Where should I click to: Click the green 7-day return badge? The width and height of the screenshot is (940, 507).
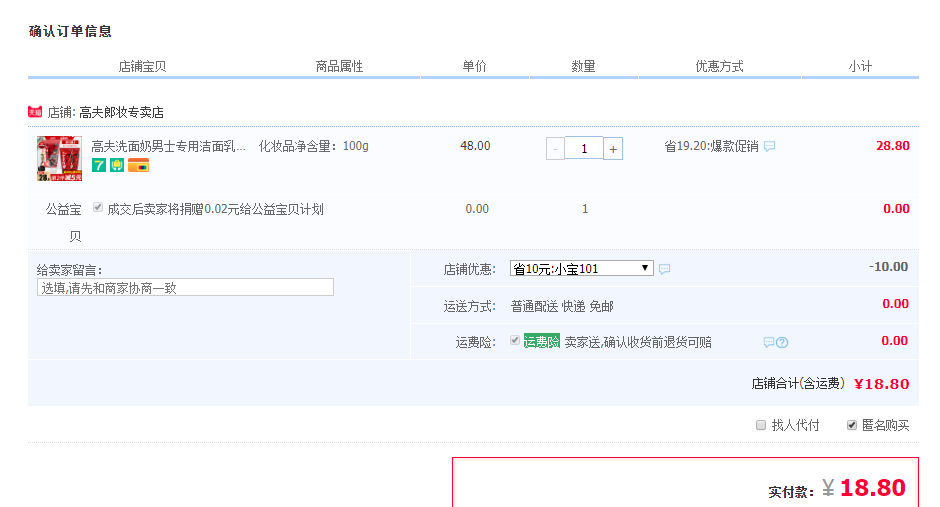(99, 165)
